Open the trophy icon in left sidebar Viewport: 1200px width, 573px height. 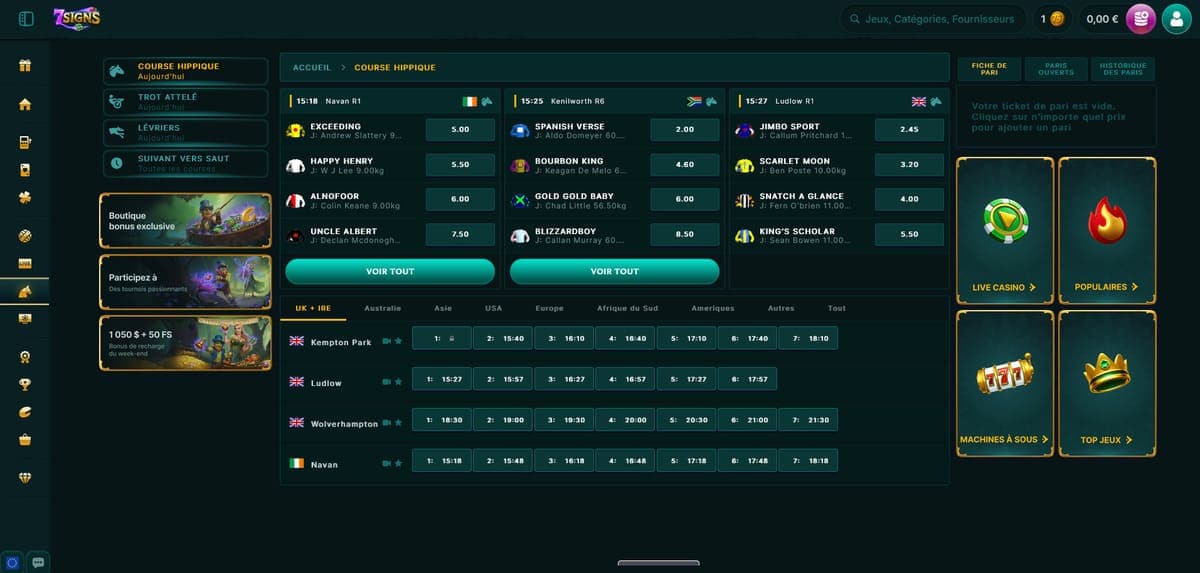pyautogui.click(x=25, y=384)
